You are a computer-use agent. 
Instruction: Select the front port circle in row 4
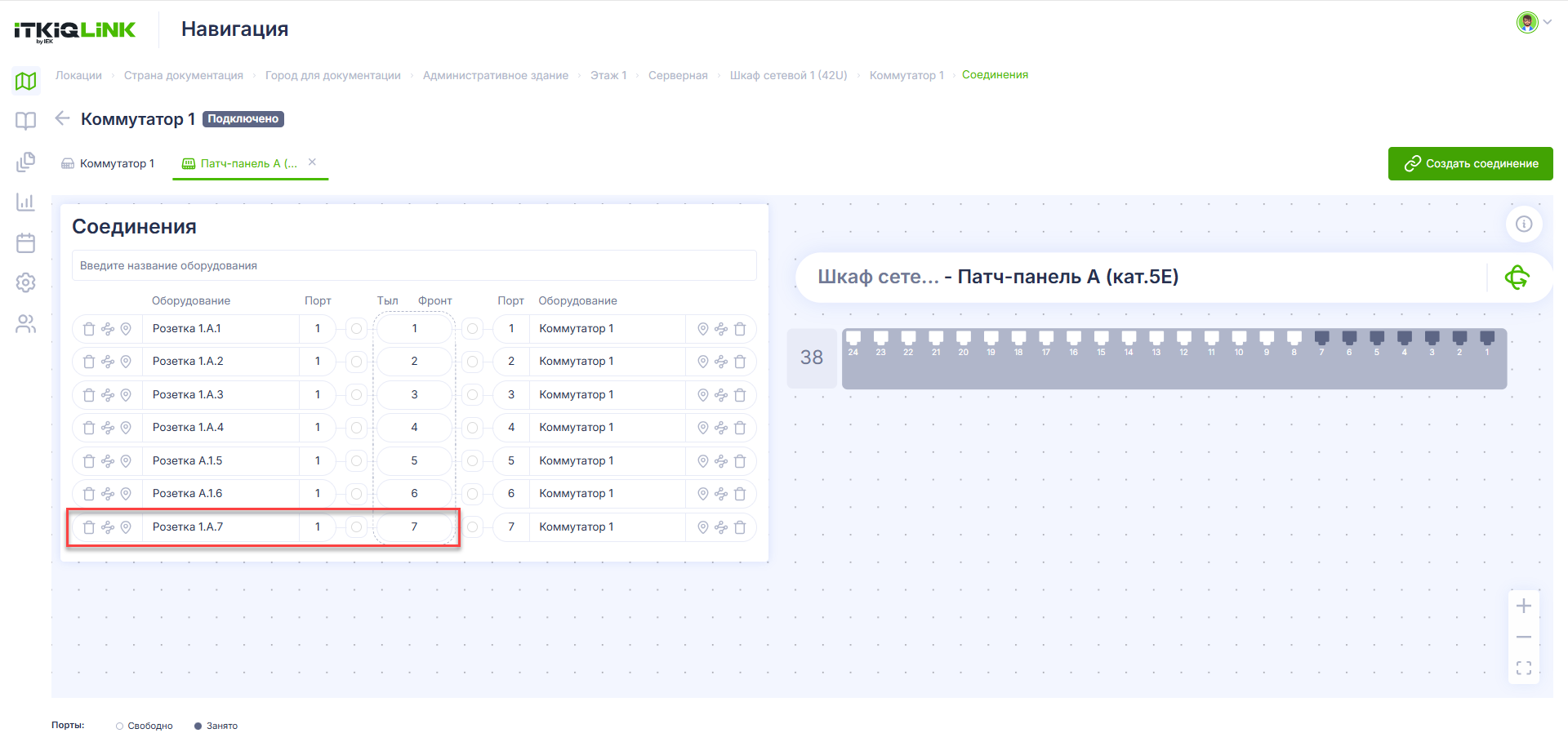[472, 428]
